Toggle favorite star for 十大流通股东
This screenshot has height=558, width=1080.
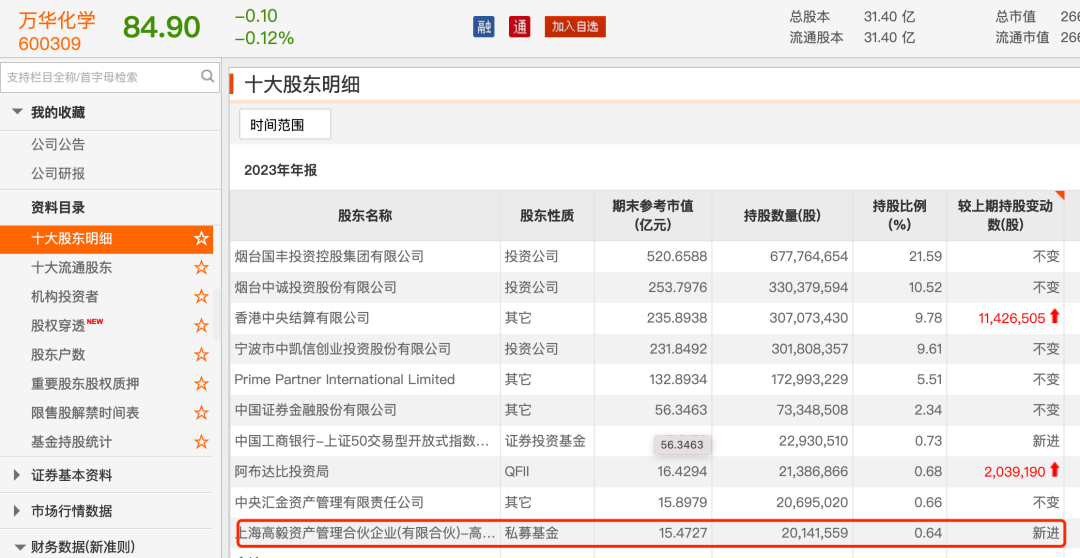[201, 268]
